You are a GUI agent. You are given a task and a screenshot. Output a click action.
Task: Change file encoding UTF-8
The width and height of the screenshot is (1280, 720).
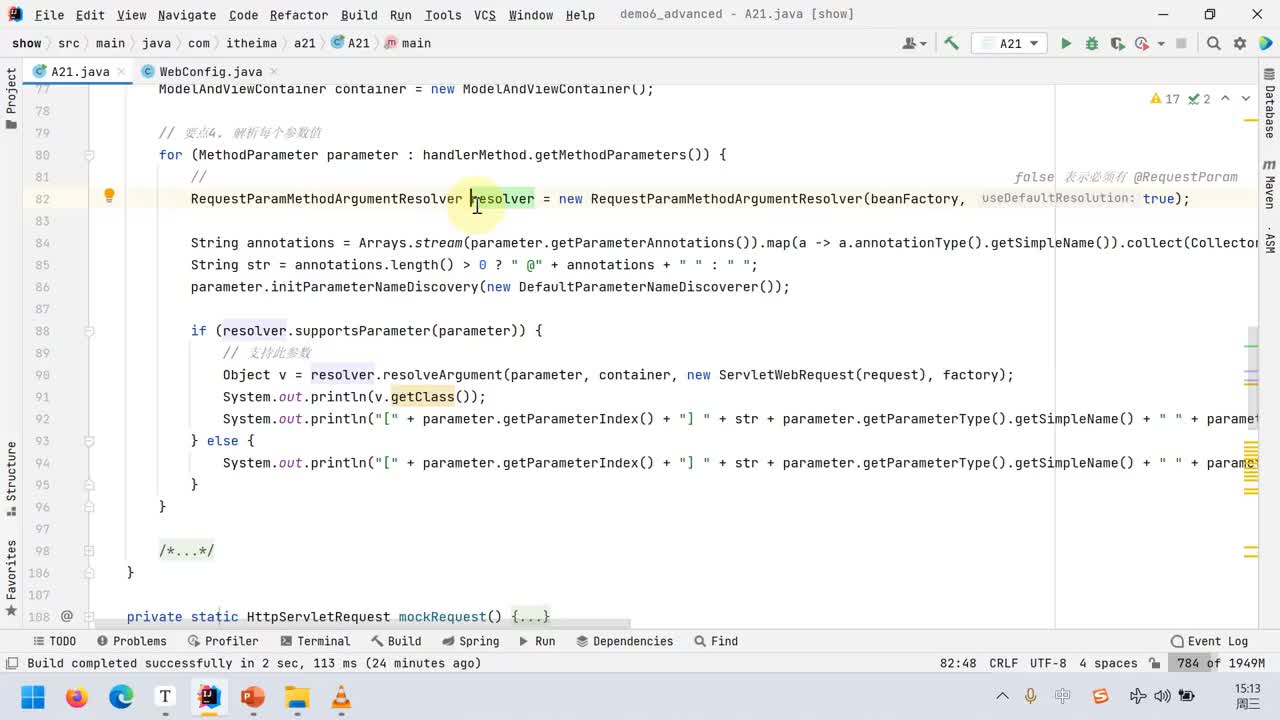tap(1048, 663)
